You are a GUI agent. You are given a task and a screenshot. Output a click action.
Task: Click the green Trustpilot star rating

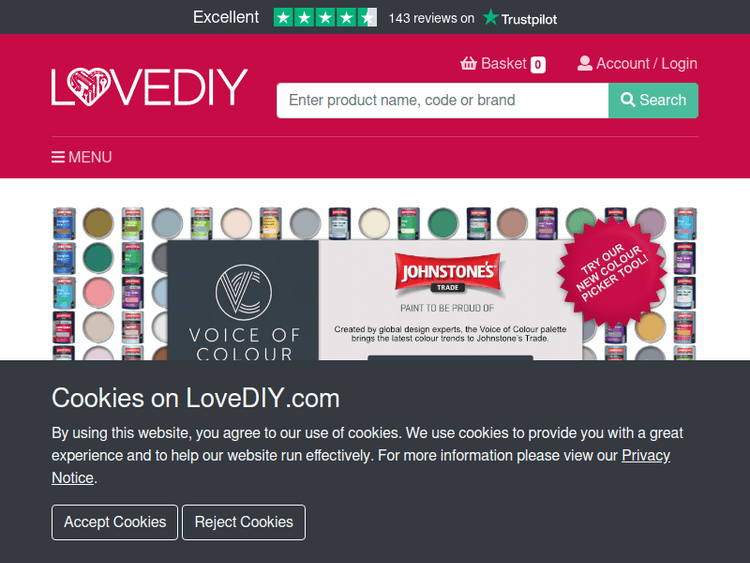(x=325, y=18)
